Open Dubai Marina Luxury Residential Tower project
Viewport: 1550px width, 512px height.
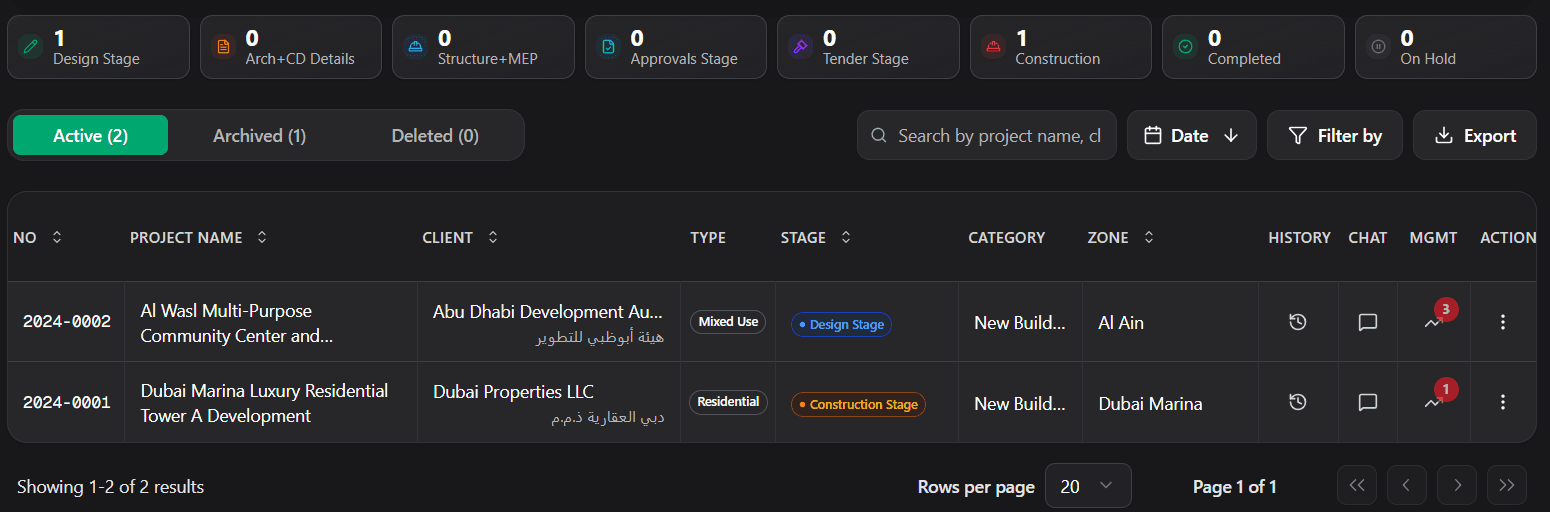pyautogui.click(x=264, y=403)
